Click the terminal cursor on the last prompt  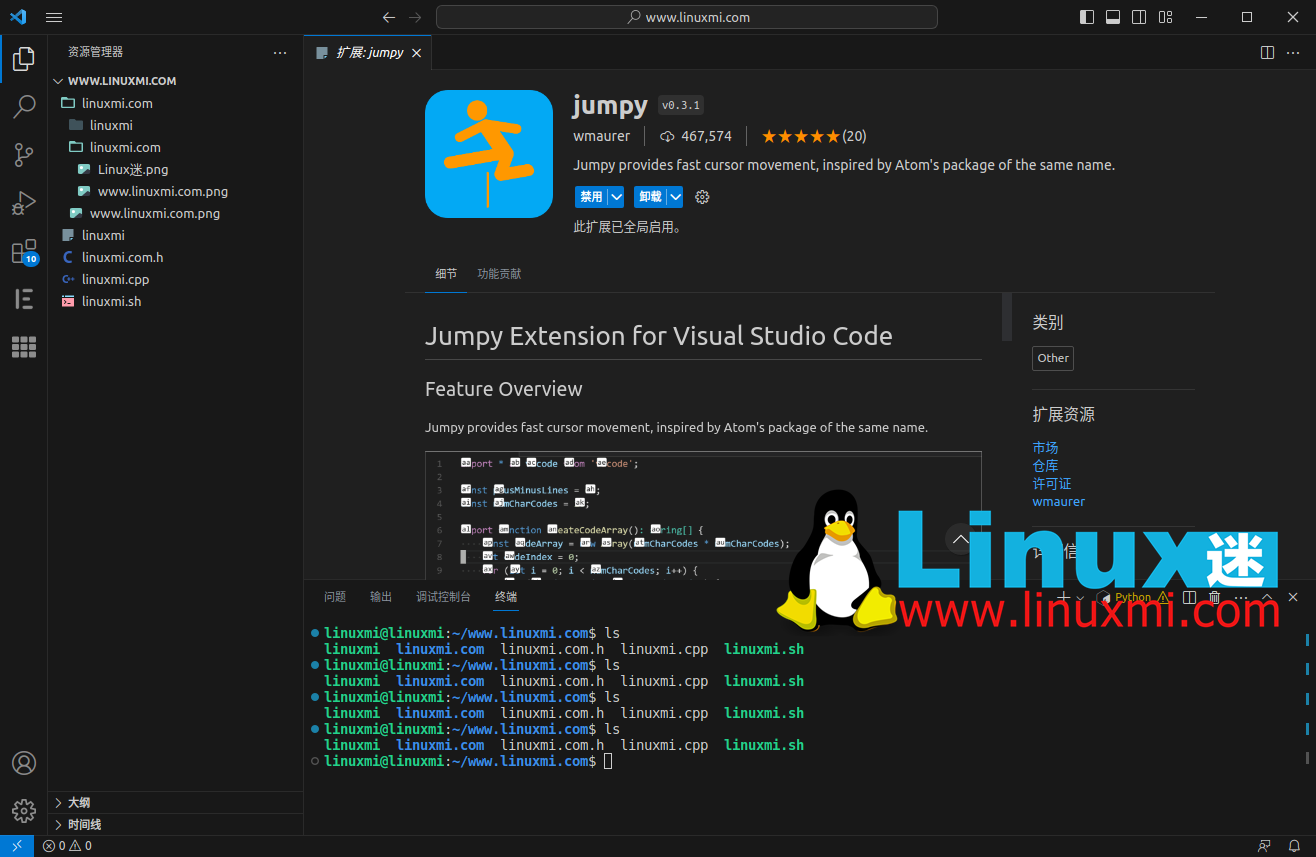[x=608, y=762]
